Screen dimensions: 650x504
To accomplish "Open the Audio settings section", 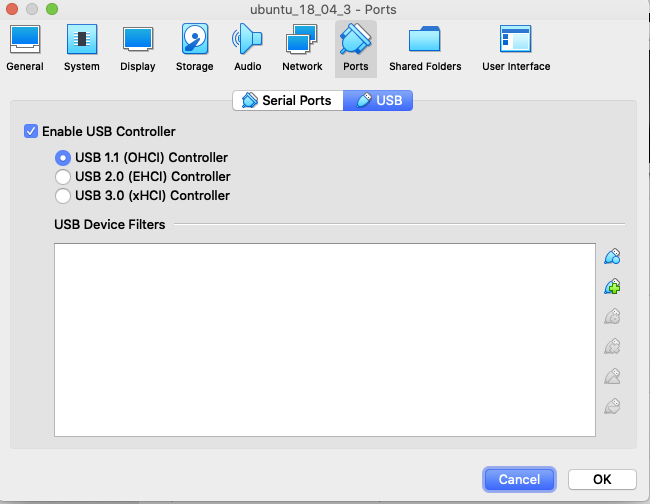I will 247,48.
